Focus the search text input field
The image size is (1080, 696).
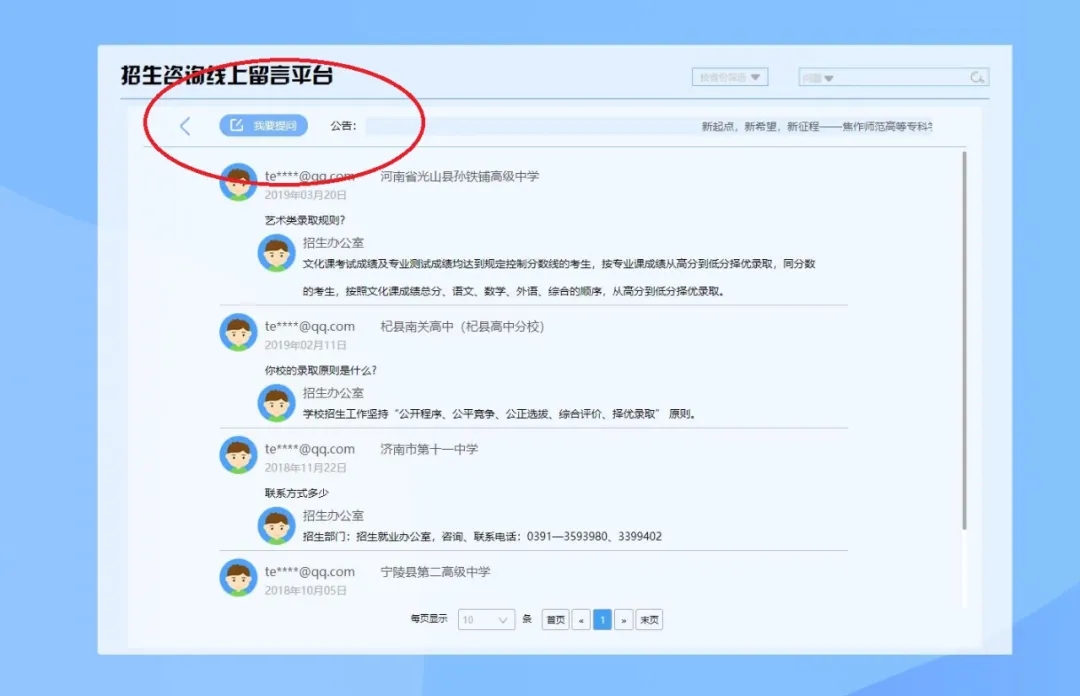pos(902,78)
